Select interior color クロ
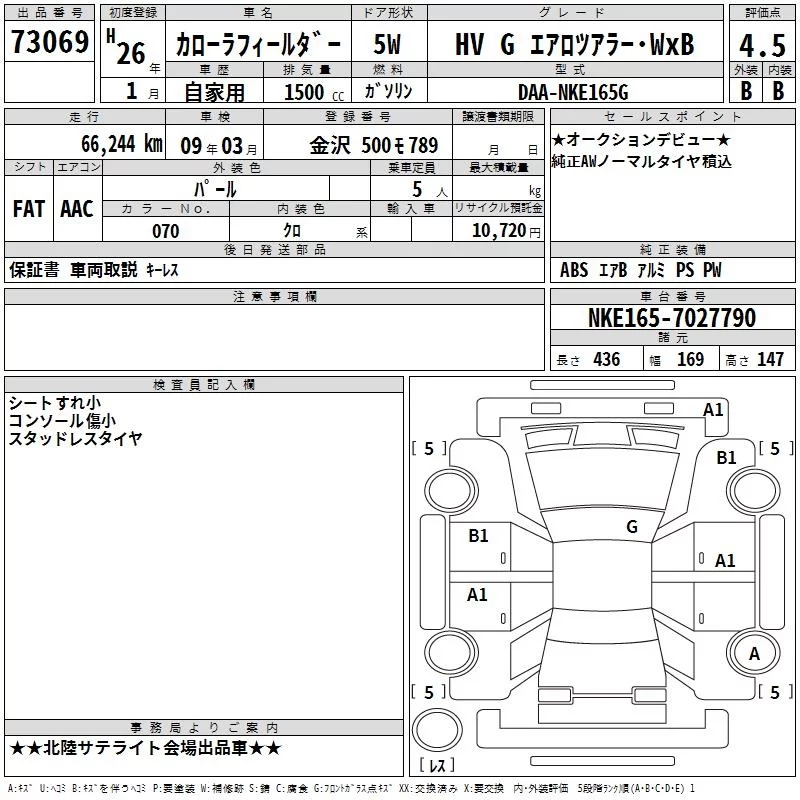 (x=292, y=231)
